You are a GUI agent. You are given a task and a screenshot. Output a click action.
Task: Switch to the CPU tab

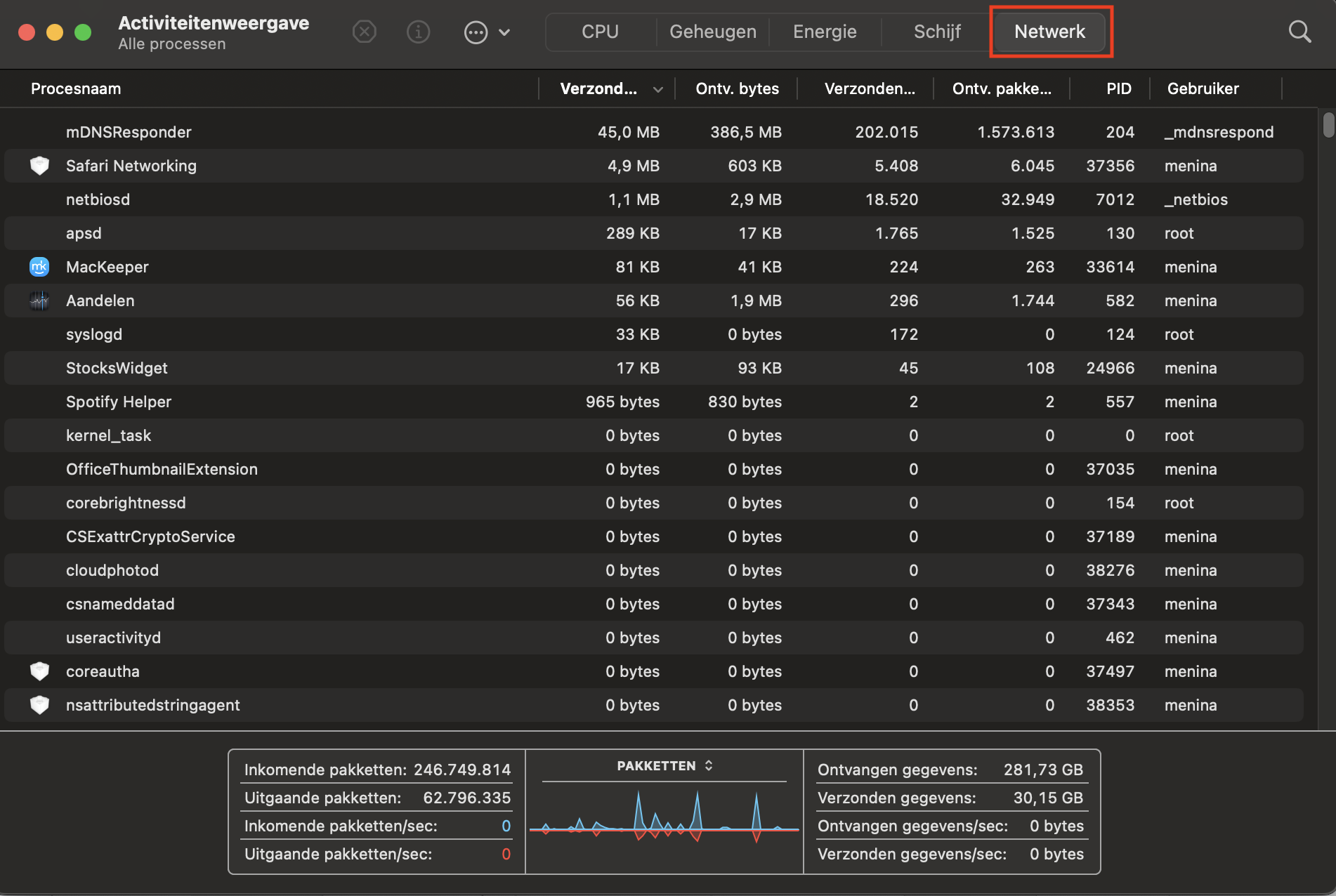(x=600, y=32)
